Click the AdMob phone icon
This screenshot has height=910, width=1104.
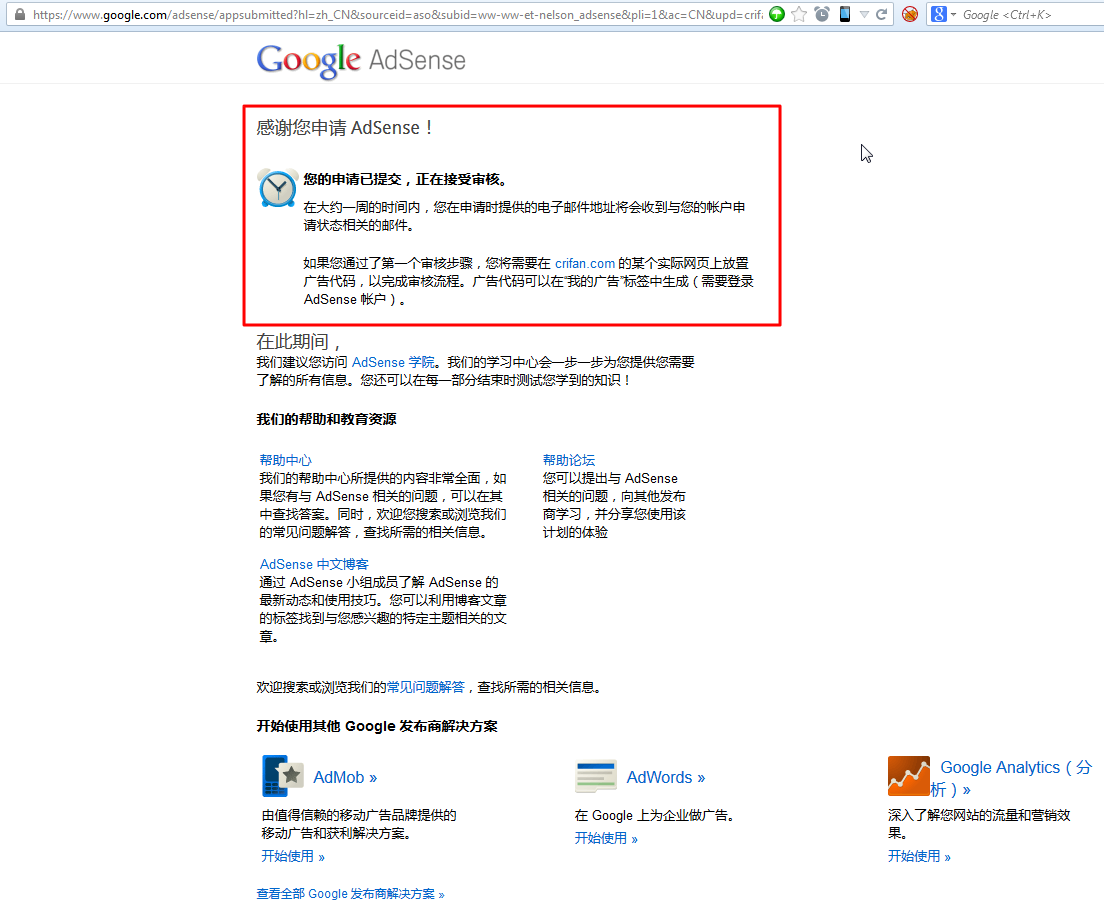(x=283, y=776)
